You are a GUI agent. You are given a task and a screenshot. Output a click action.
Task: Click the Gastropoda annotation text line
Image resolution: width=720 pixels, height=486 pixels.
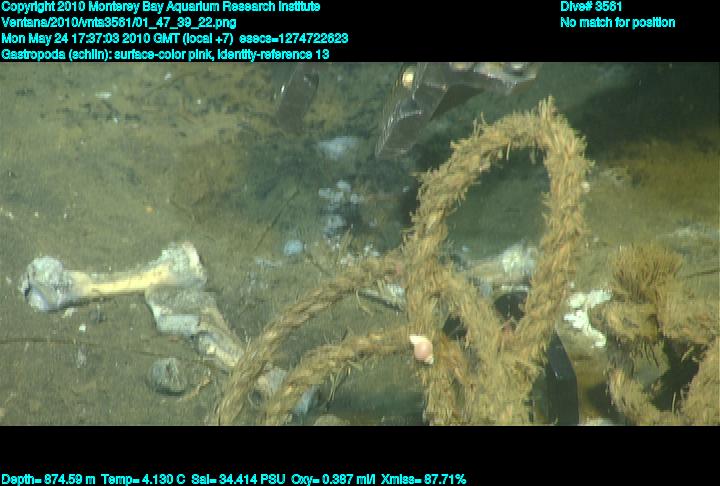click(x=165, y=54)
